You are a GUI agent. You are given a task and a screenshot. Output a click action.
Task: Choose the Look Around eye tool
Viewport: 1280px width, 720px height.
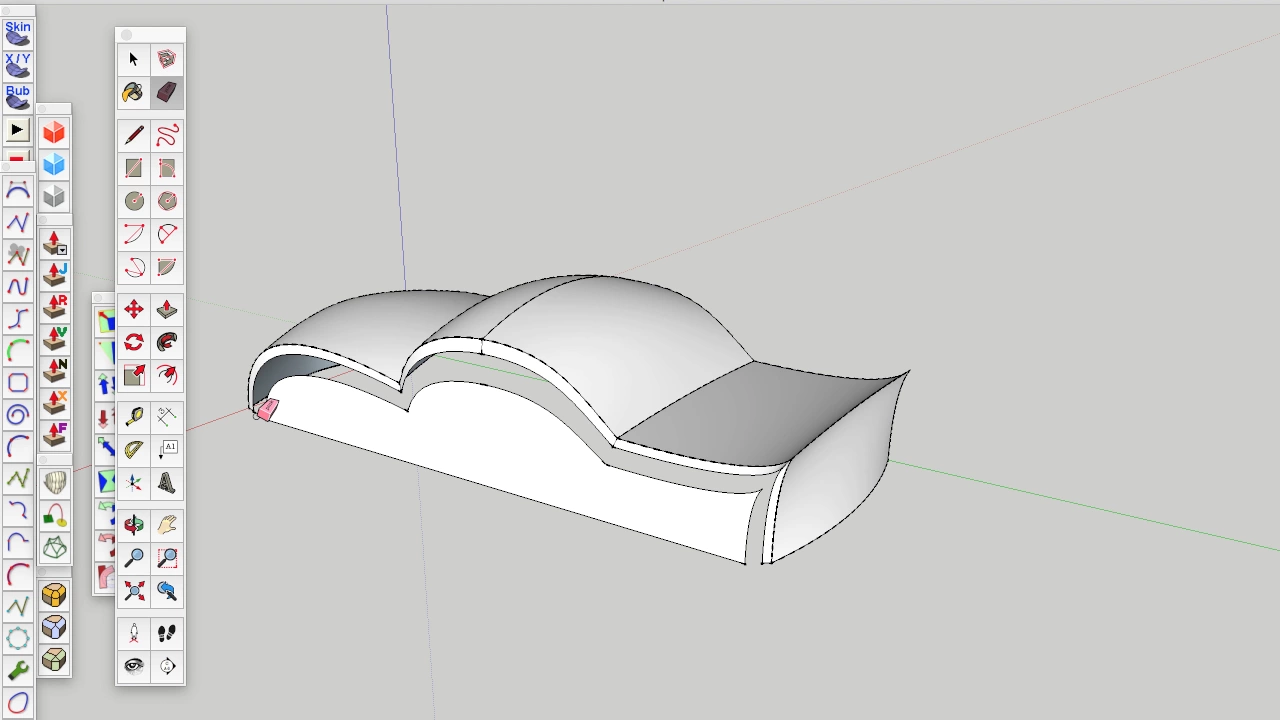pos(134,667)
